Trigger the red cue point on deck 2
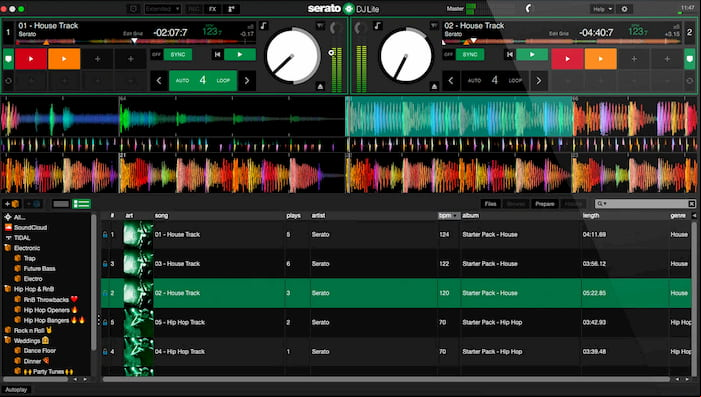The width and height of the screenshot is (701, 397). pos(567,59)
